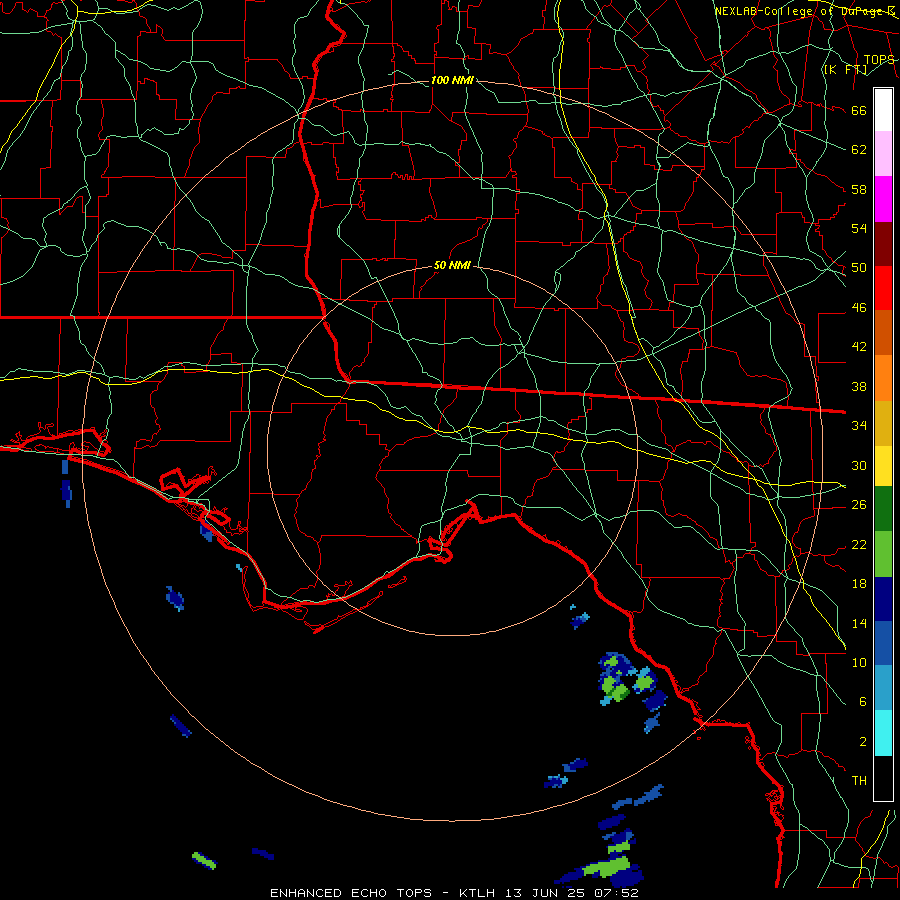Click the 26 legend value
900x900 pixels.
click(859, 504)
